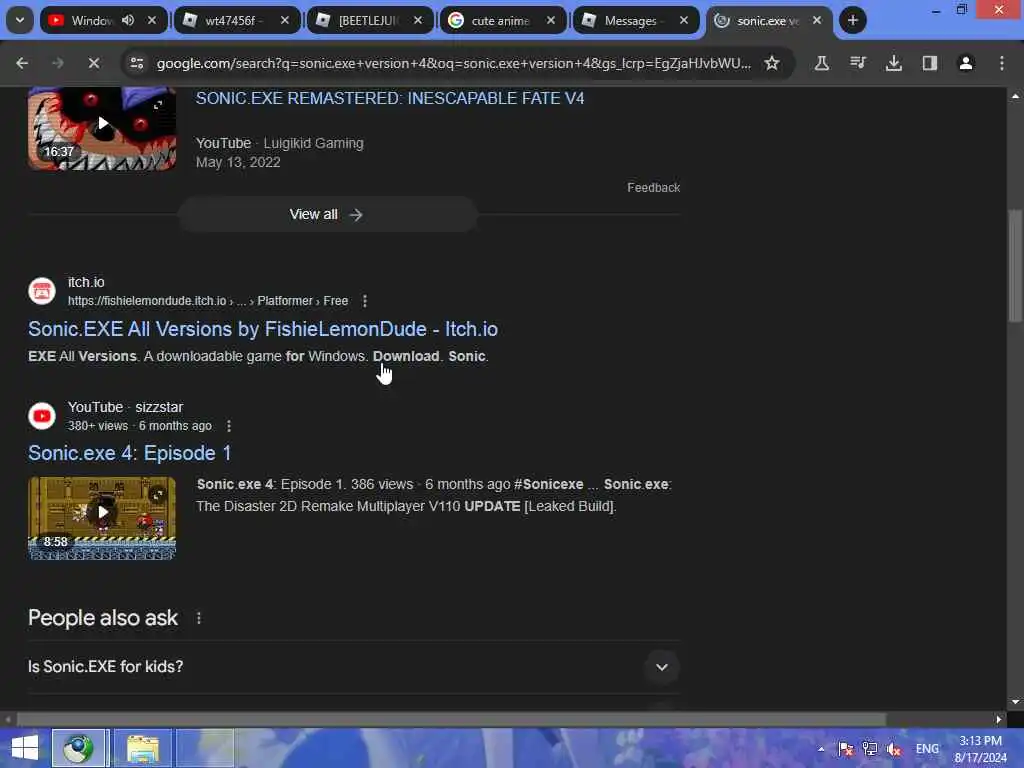Expand Is Sonic.EXE for kids? question

pos(353,667)
